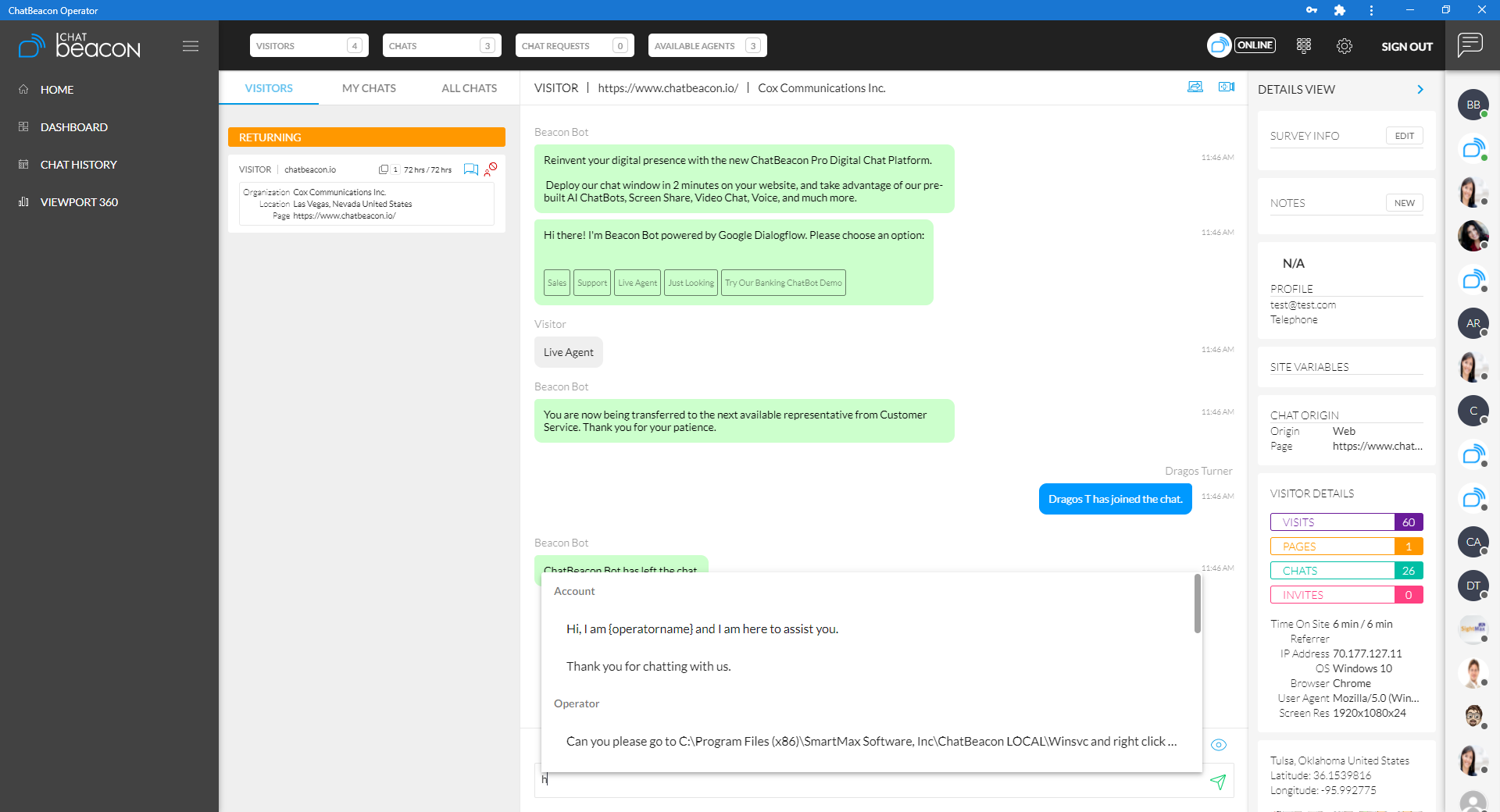Open the Chats counter box
Screen dimensions: 1500x812
(441, 45)
